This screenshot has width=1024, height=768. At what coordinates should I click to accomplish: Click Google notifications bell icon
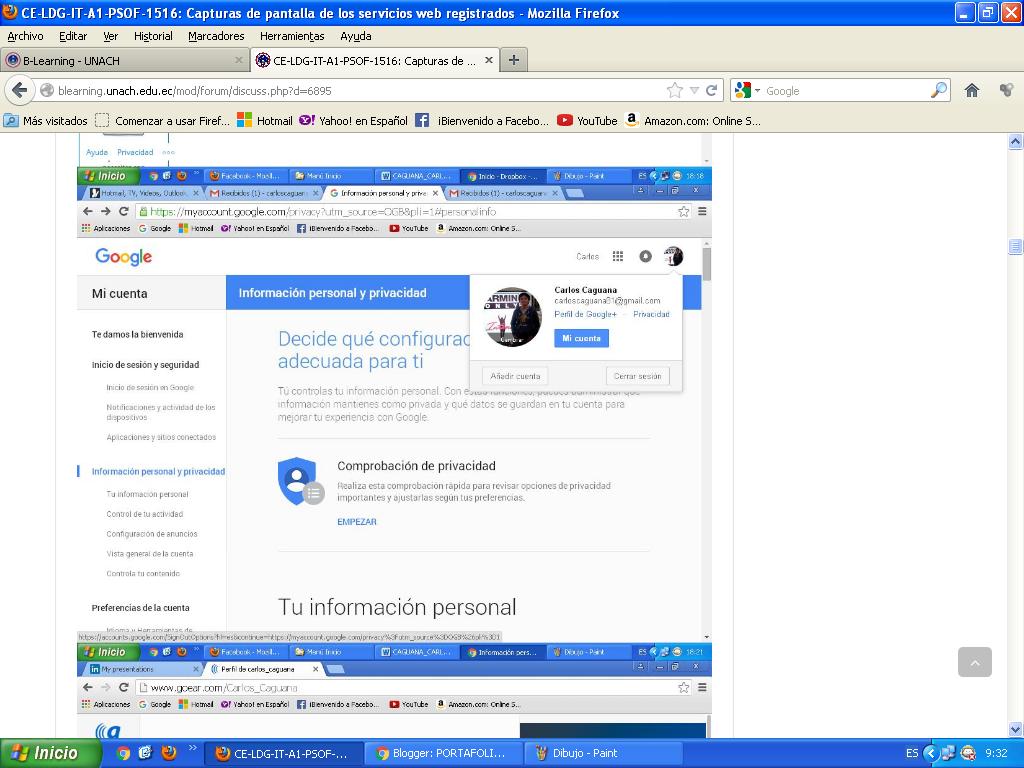pos(645,256)
